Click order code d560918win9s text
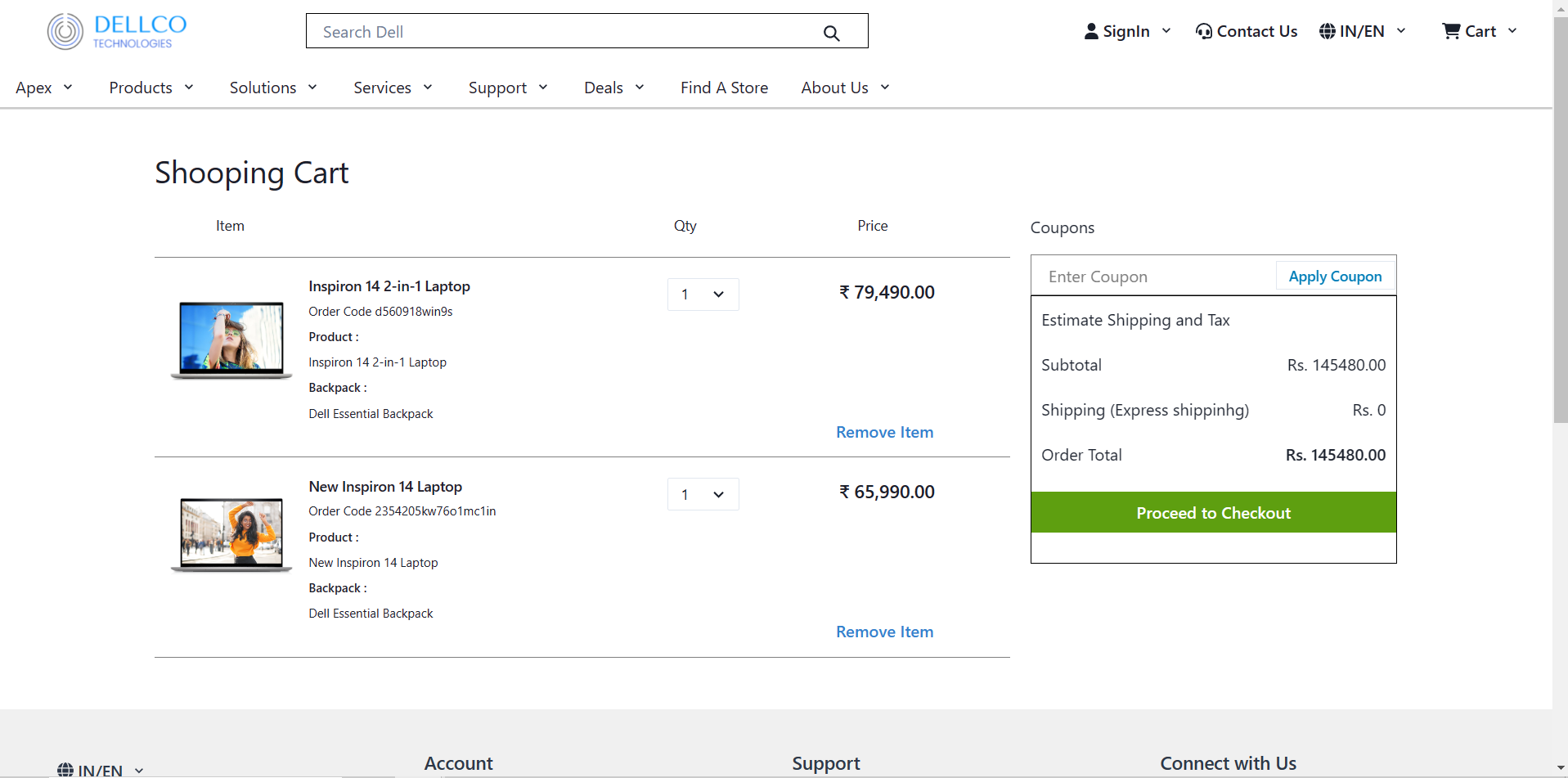 [x=380, y=312]
